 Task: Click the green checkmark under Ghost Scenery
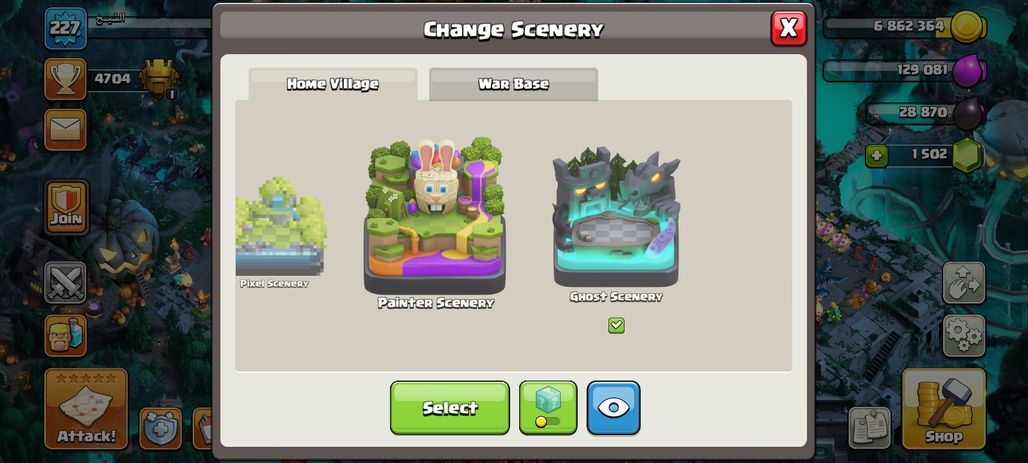tap(616, 325)
